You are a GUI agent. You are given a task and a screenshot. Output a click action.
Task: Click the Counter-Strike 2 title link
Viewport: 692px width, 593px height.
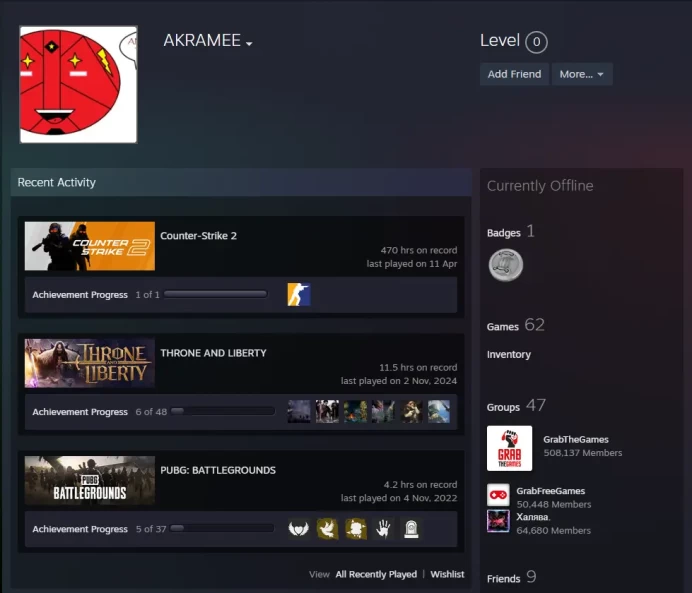click(x=199, y=236)
